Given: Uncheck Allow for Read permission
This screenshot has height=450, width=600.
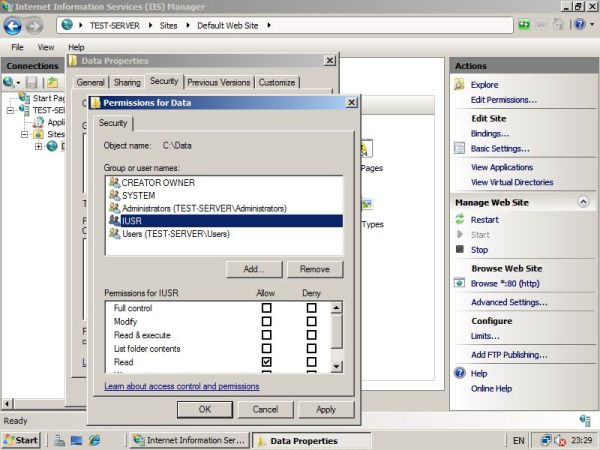Looking at the screenshot, I should [x=266, y=362].
